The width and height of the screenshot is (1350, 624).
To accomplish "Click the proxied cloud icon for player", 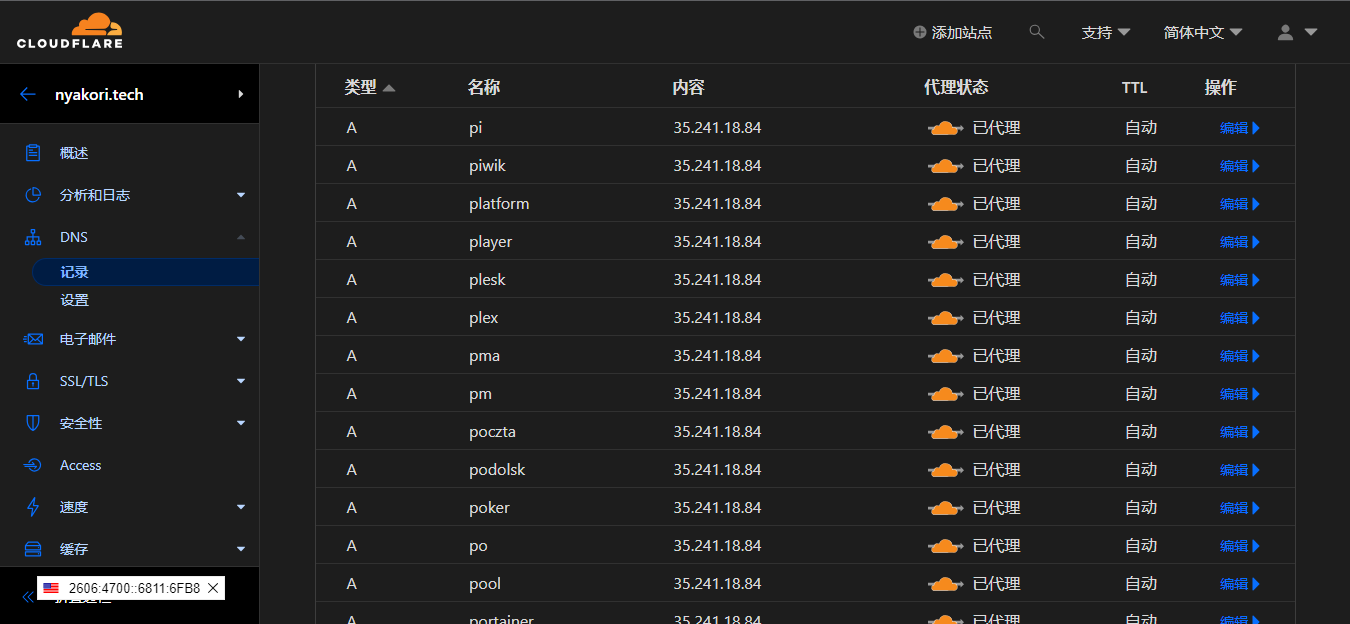I will point(946,242).
